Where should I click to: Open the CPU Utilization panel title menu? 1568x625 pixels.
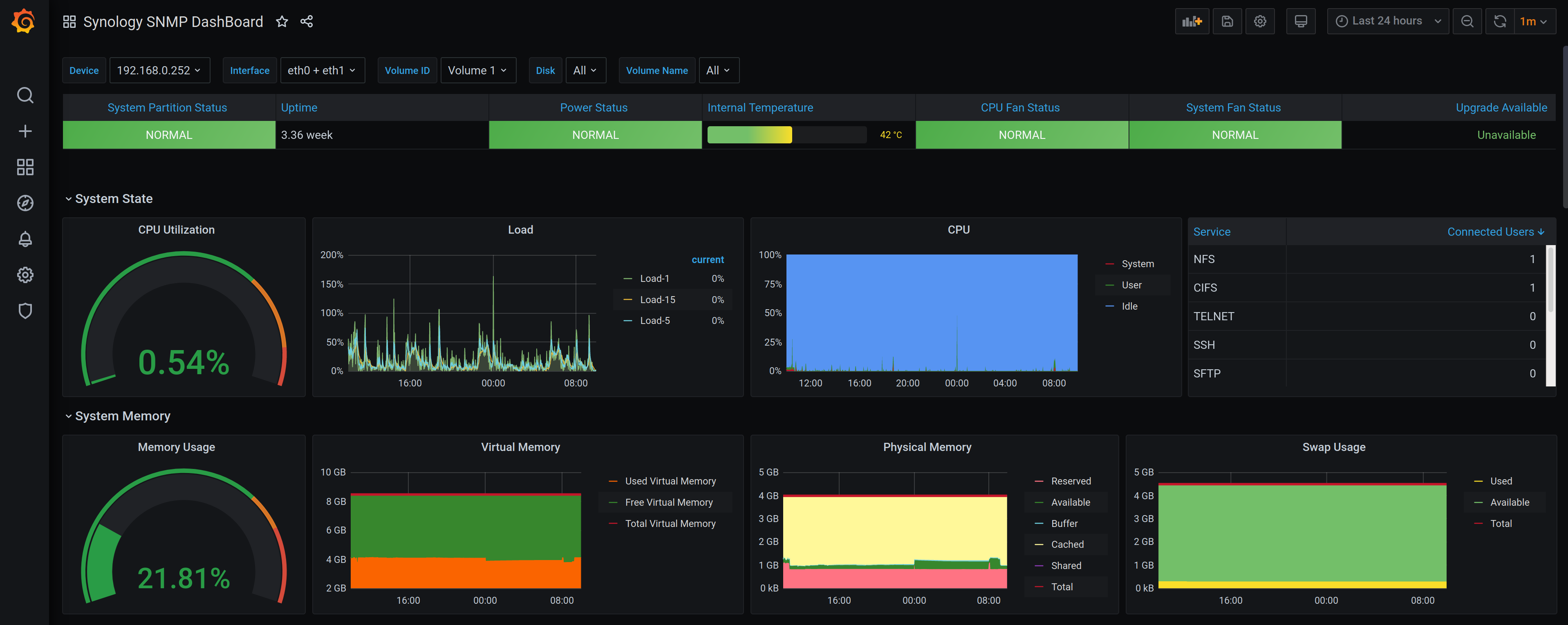pos(176,230)
